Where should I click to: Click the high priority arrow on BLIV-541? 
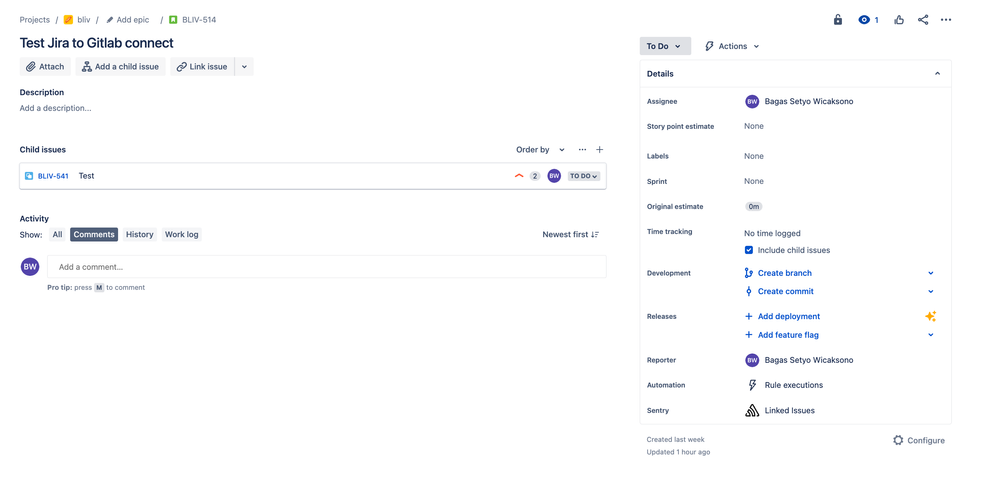[519, 176]
